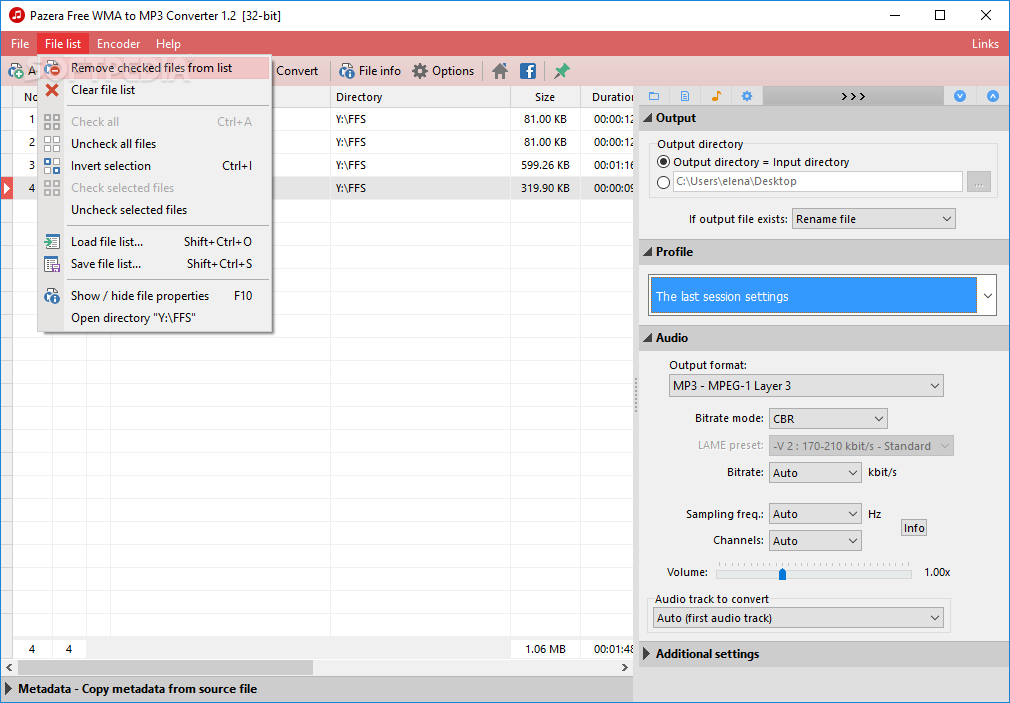Open the Bitrate mode dropdown
Viewport: 1010px width, 703px height.
(x=828, y=419)
